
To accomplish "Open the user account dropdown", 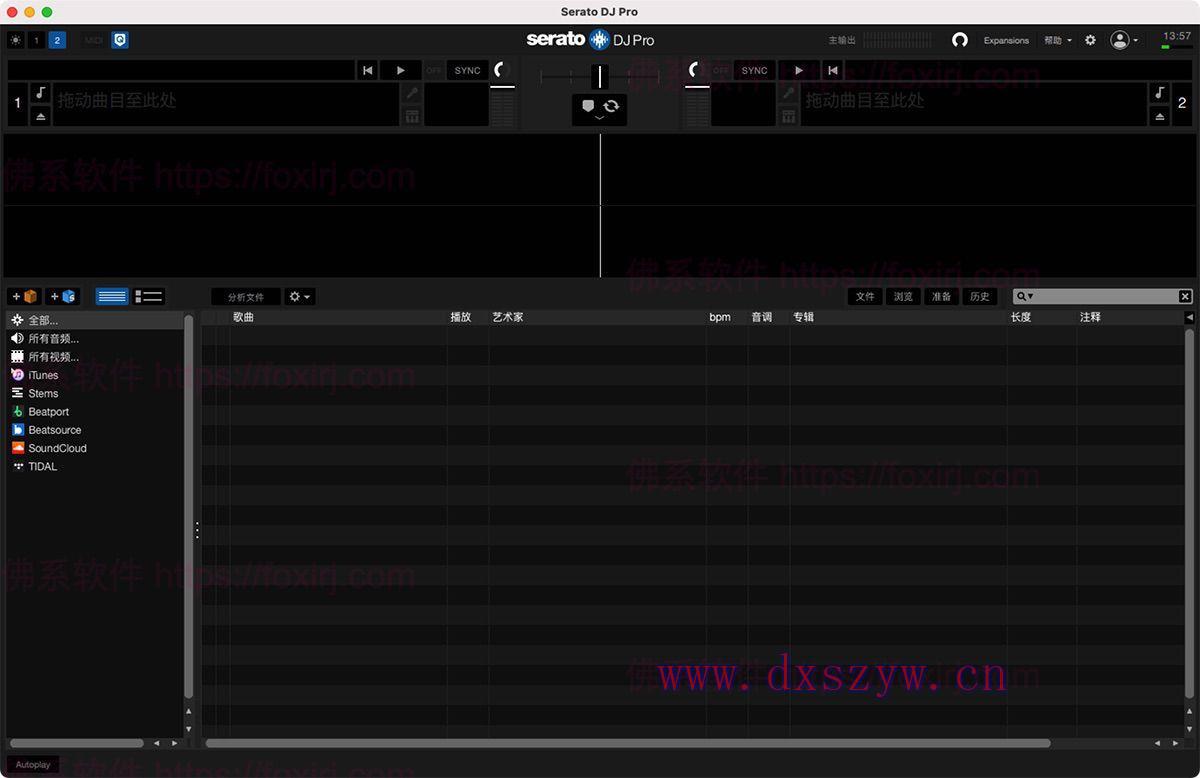I will pyautogui.click(x=1124, y=40).
